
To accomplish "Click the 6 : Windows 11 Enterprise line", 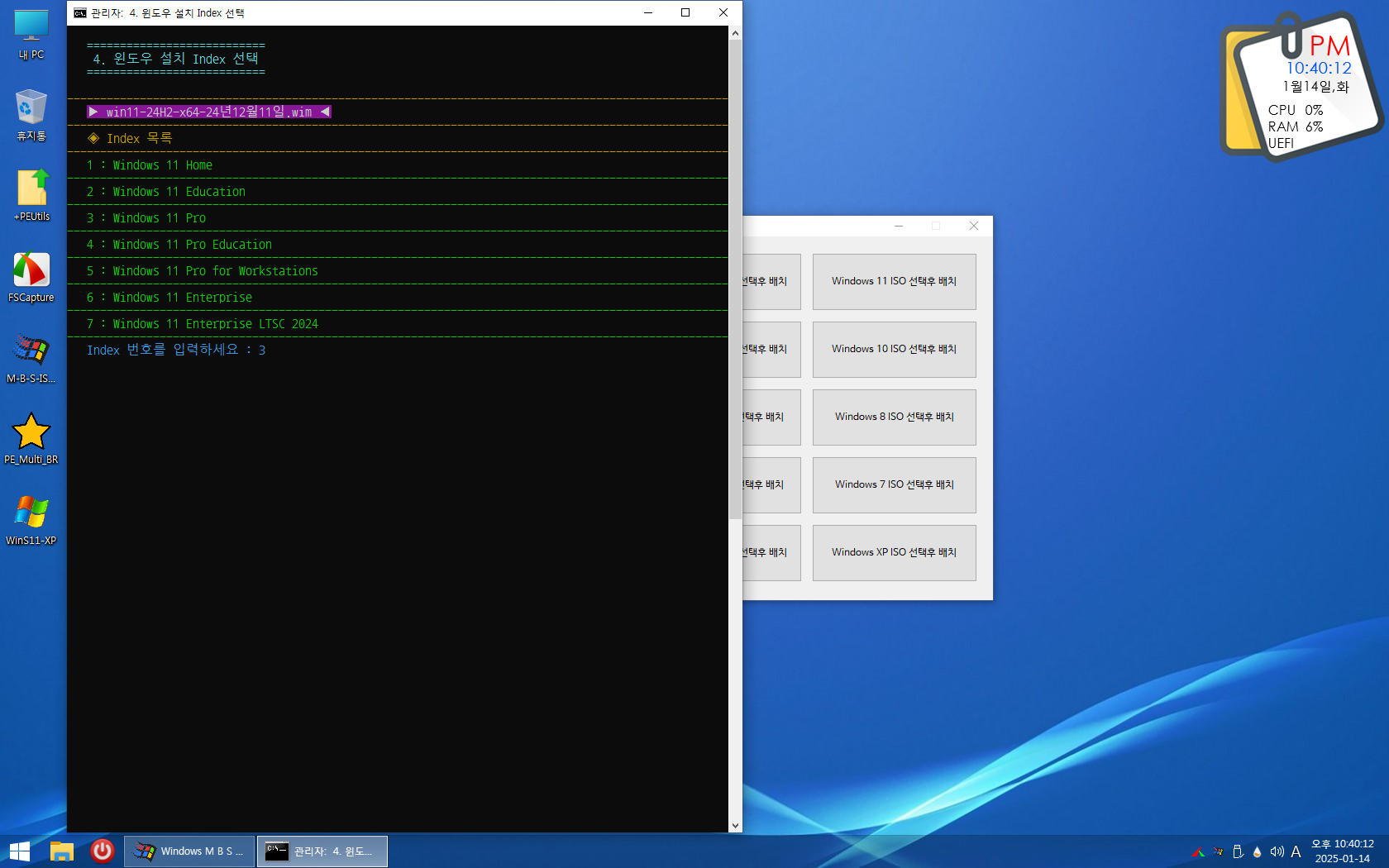I will 169,297.
